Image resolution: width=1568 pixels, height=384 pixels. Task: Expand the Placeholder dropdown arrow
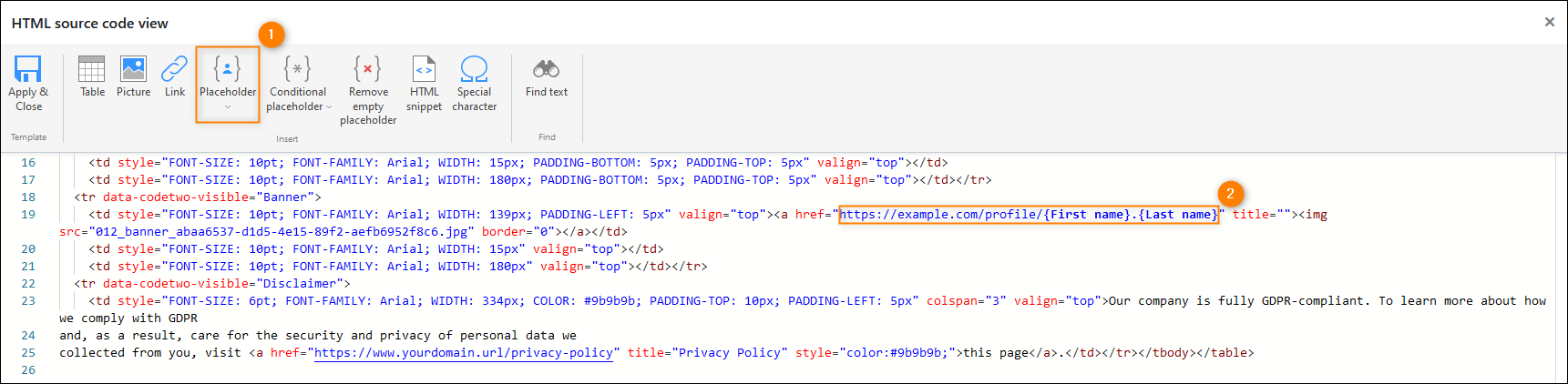click(228, 107)
